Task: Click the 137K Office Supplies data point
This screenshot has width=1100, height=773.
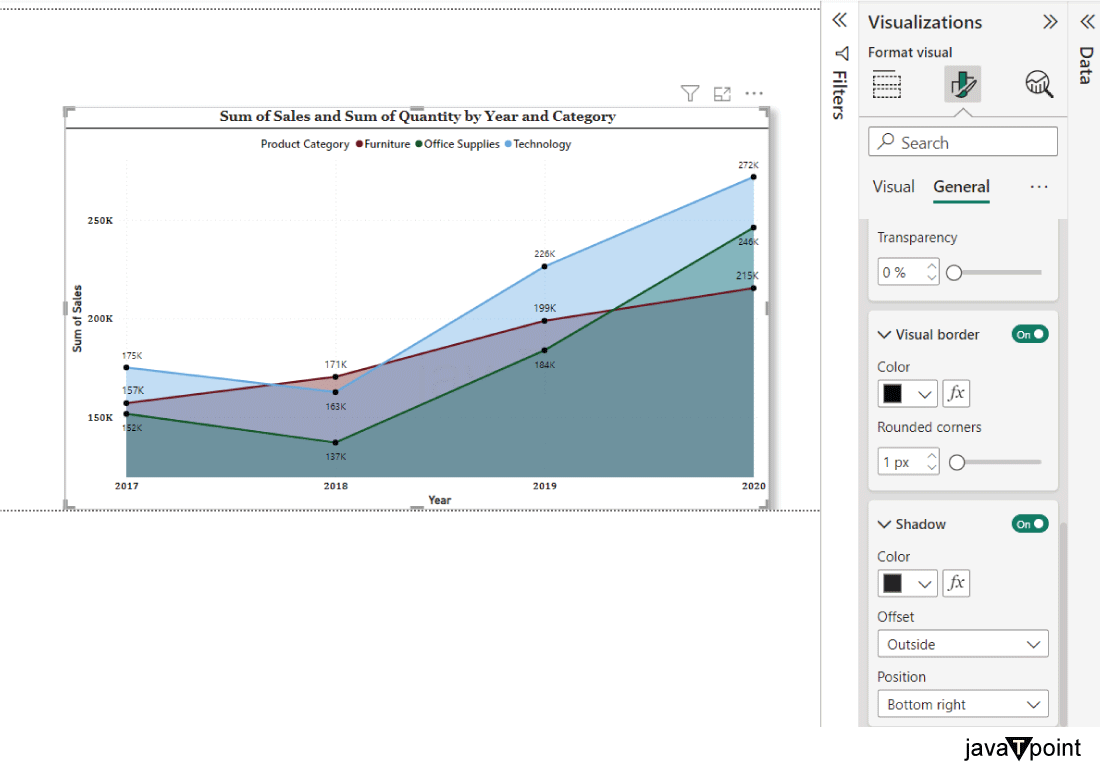Action: 335,443
